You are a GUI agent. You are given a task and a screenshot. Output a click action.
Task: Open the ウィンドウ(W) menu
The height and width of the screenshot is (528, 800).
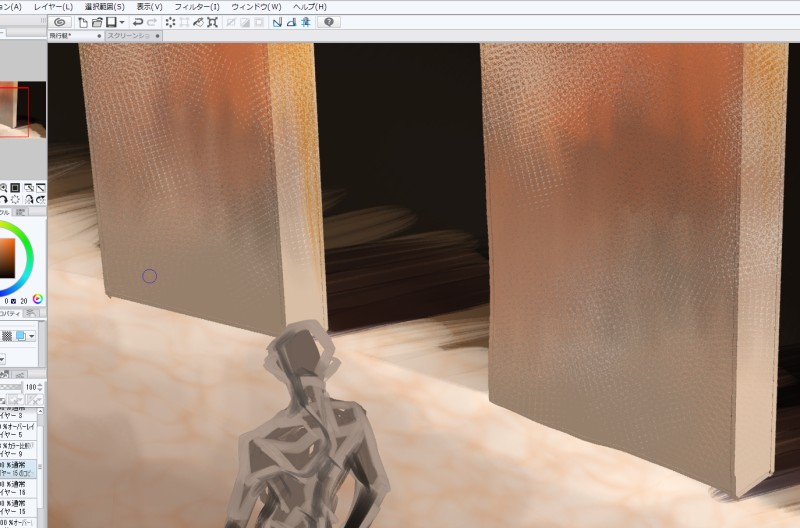point(256,7)
